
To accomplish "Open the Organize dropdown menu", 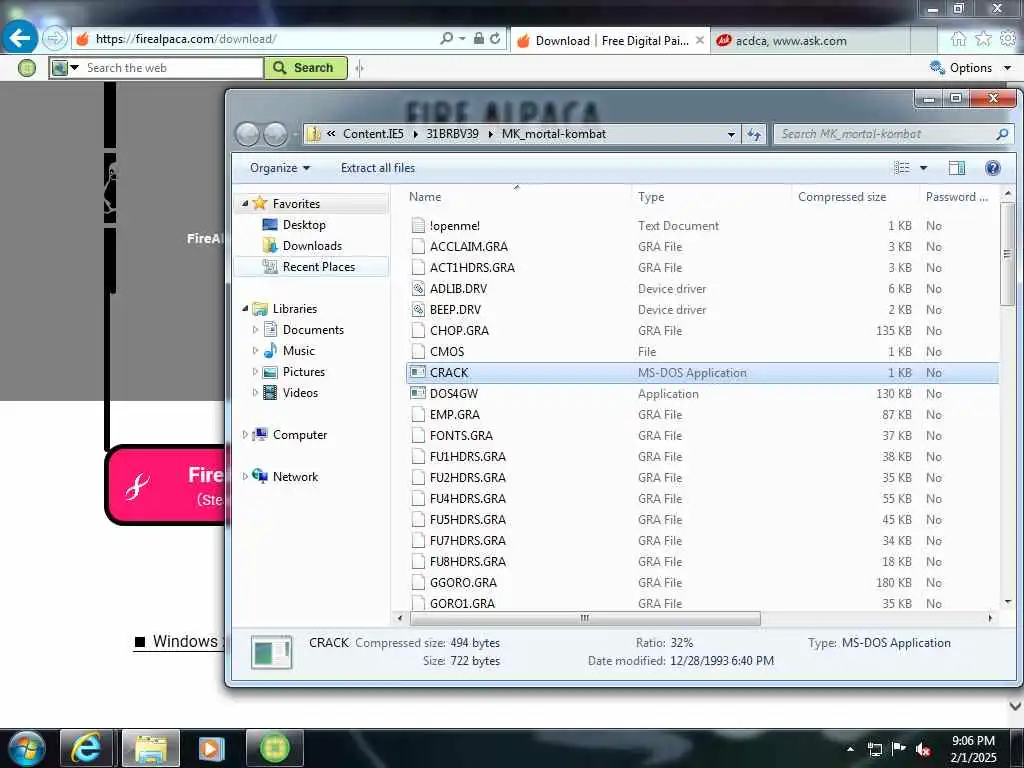I will 280,168.
